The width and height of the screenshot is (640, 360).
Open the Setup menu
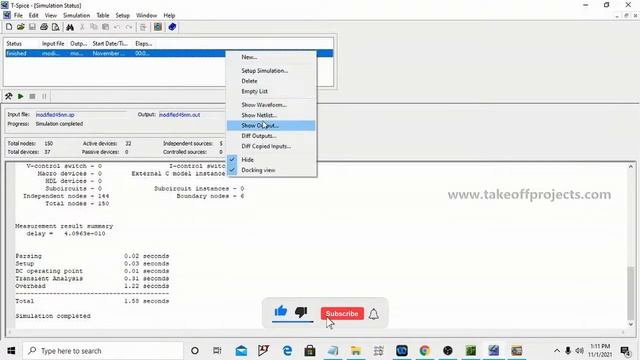click(122, 16)
